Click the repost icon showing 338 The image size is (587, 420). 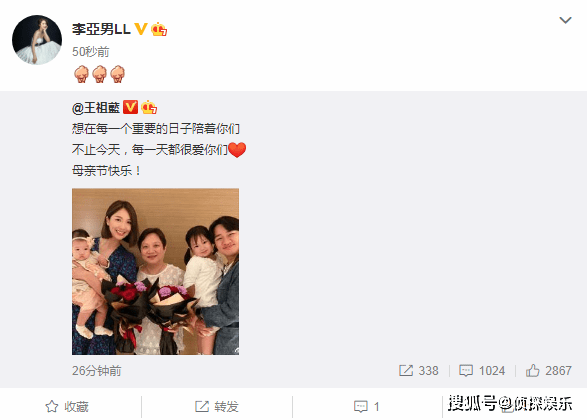pyautogui.click(x=419, y=371)
